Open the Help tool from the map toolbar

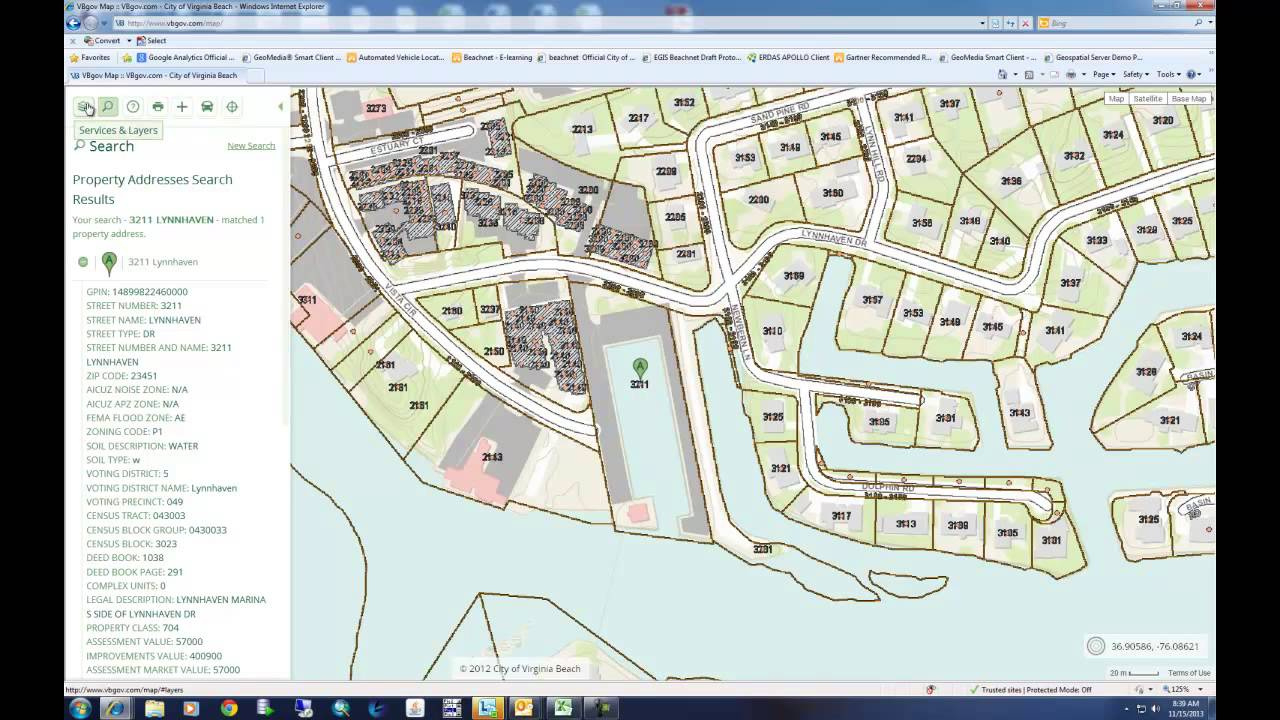[x=133, y=106]
